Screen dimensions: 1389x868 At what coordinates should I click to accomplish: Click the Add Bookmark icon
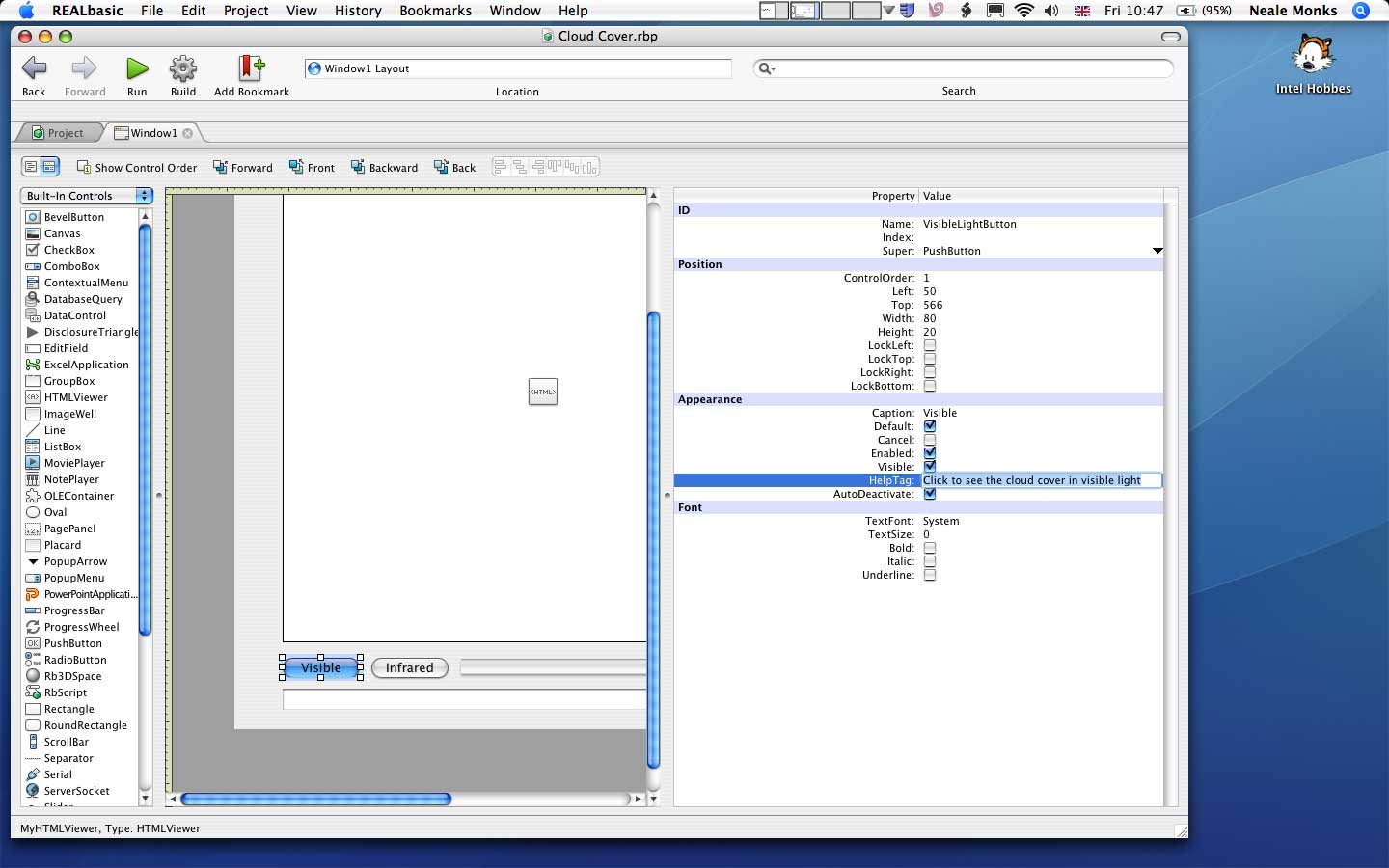pyautogui.click(x=251, y=68)
